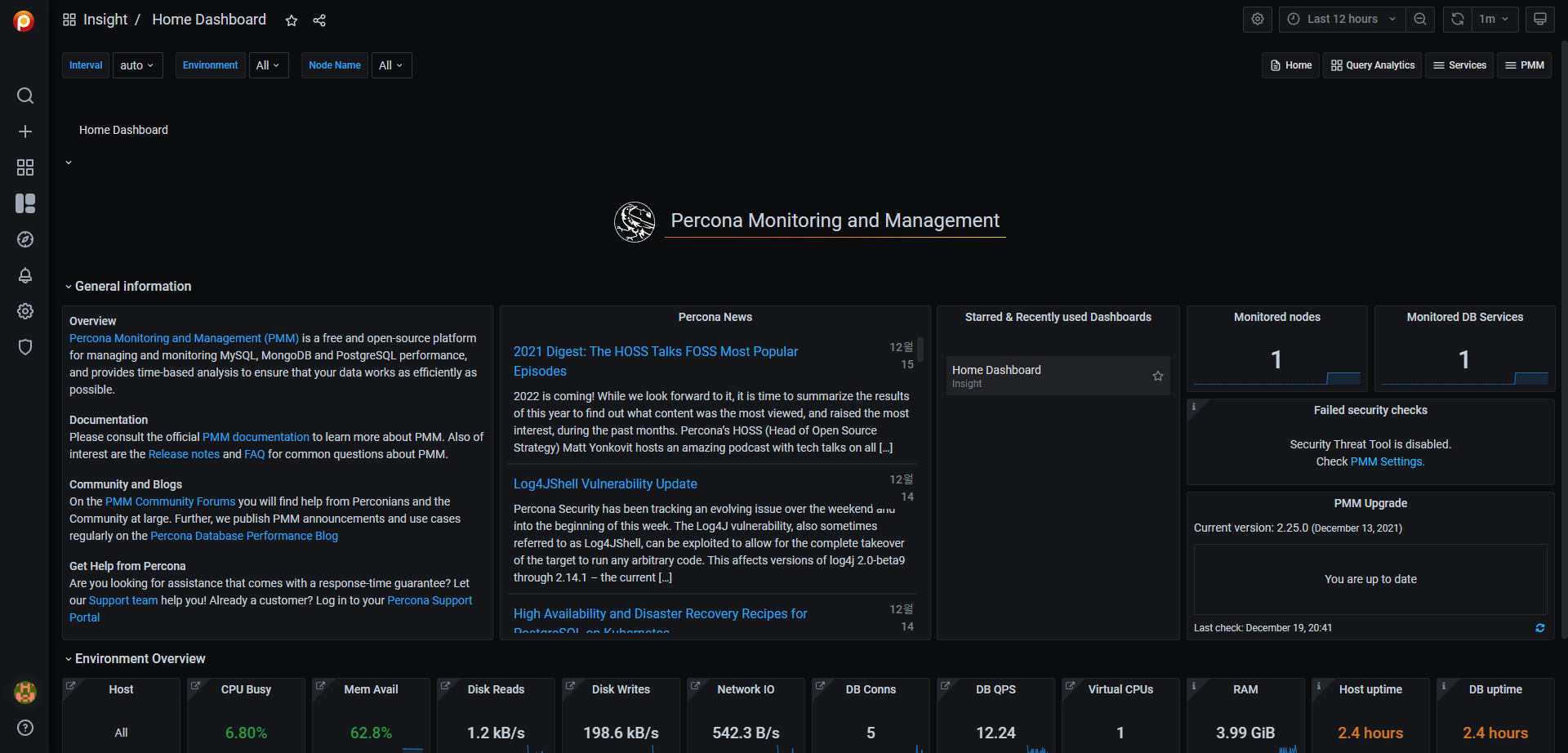This screenshot has height=753, width=1568.
Task: Click the CPU Busy panel link icon
Action: pos(195,685)
